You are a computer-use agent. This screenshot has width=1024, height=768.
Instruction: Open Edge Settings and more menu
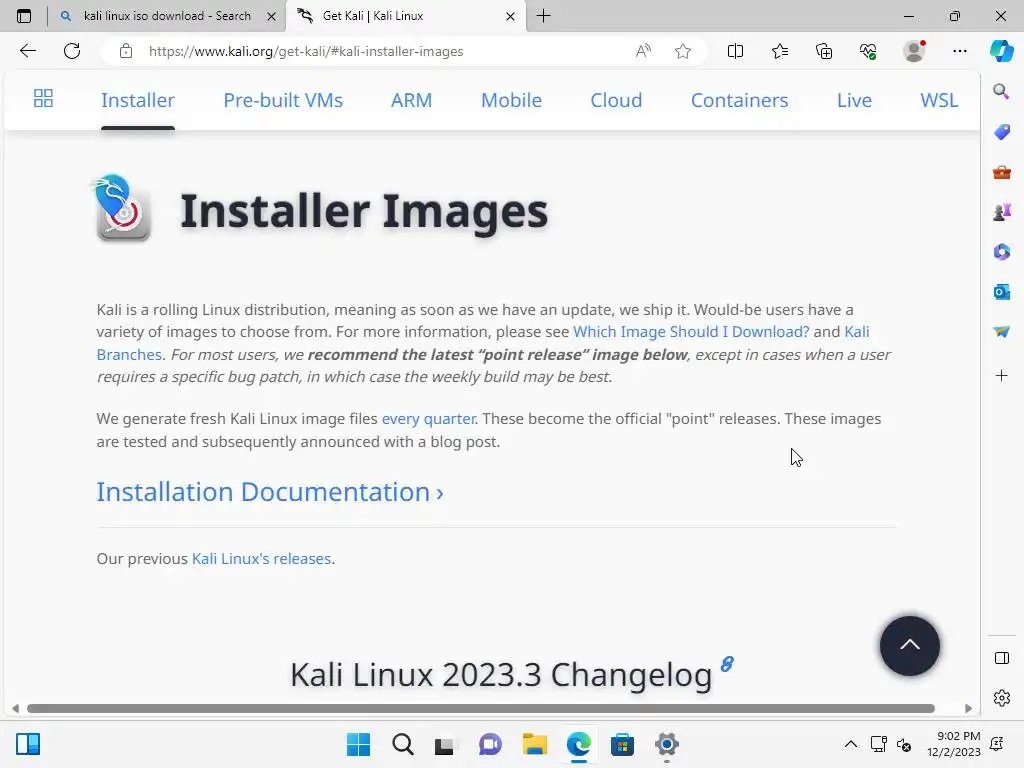point(959,51)
